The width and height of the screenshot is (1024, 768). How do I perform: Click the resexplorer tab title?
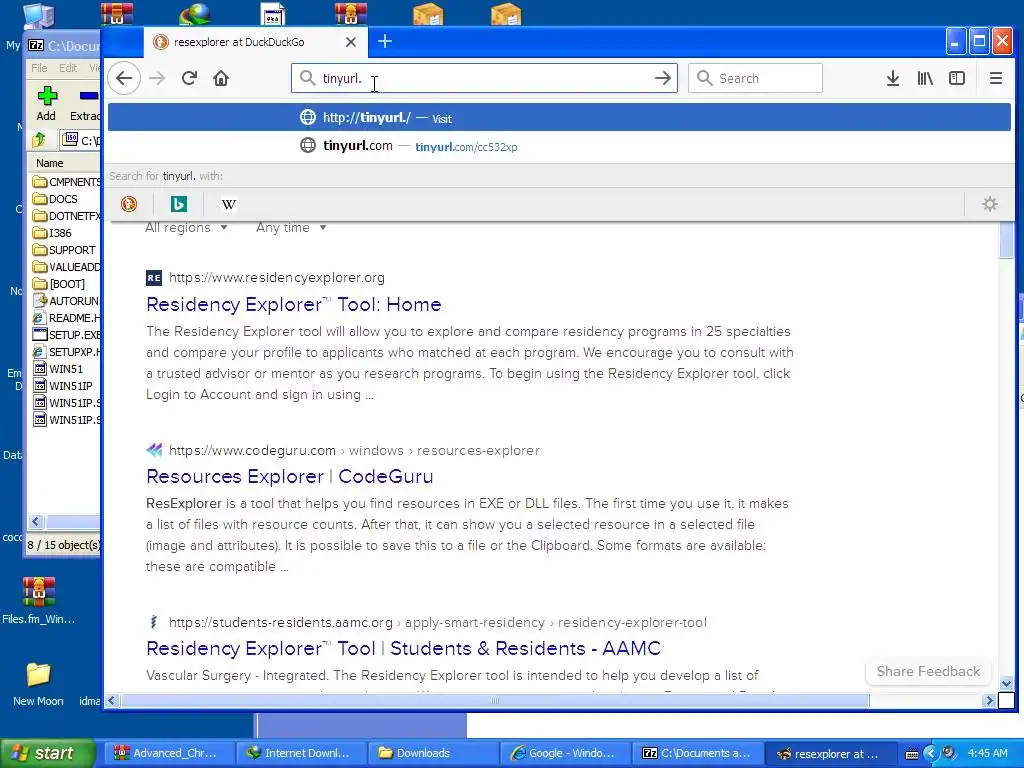pyautogui.click(x=239, y=42)
